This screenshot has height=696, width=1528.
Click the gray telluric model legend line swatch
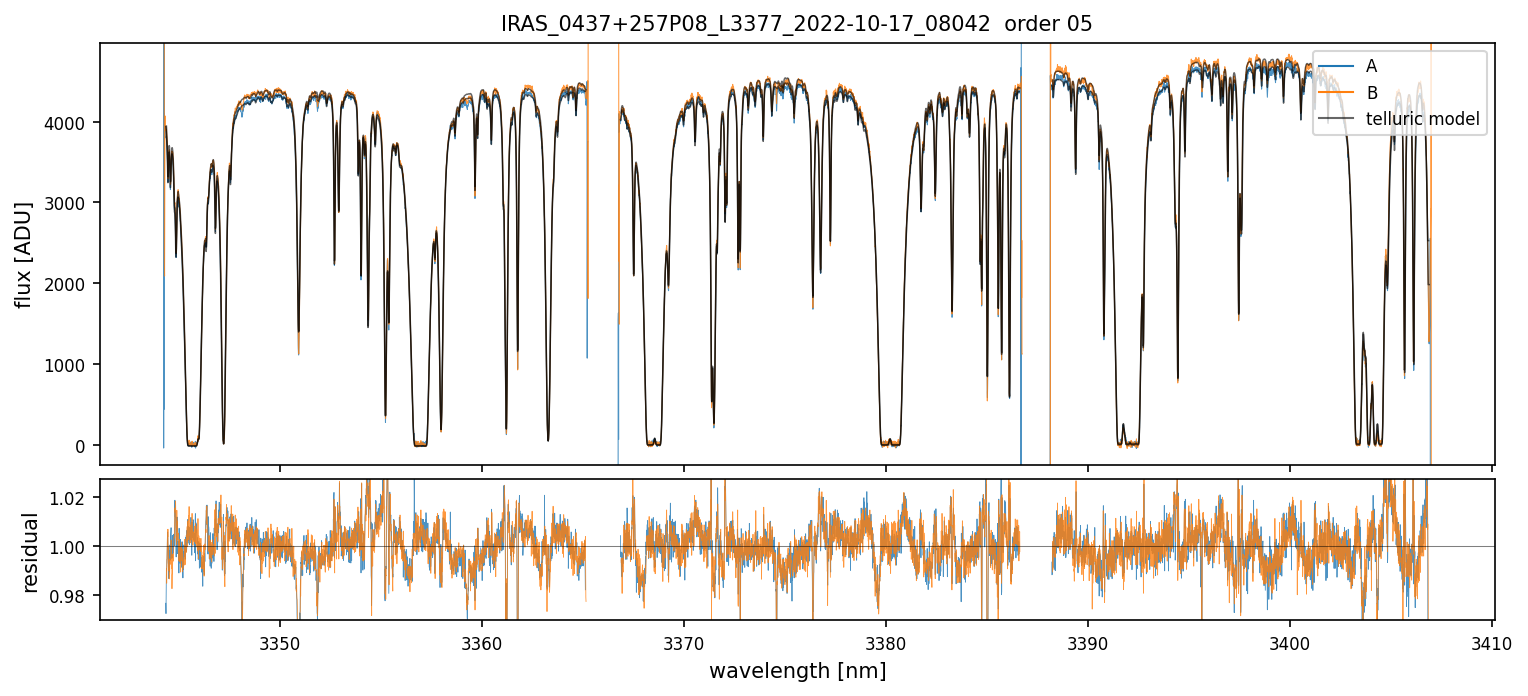tap(1336, 120)
